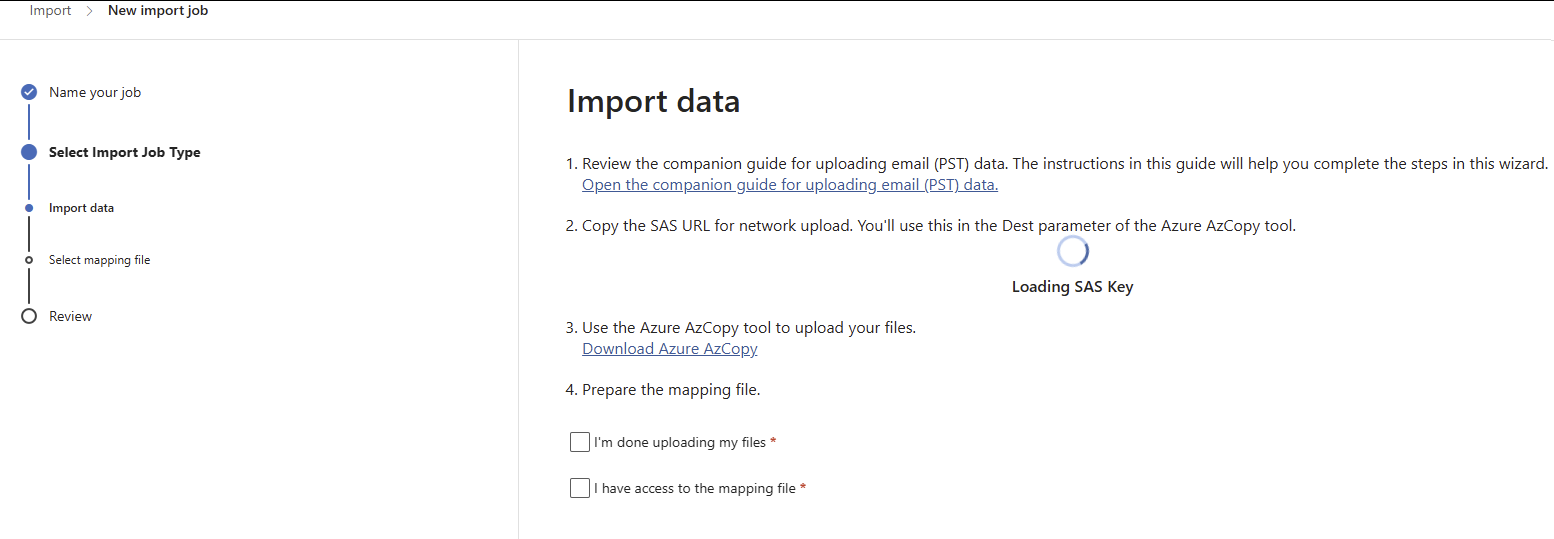
Task: Click the empty circle icon beside Review step
Action: click(x=29, y=316)
